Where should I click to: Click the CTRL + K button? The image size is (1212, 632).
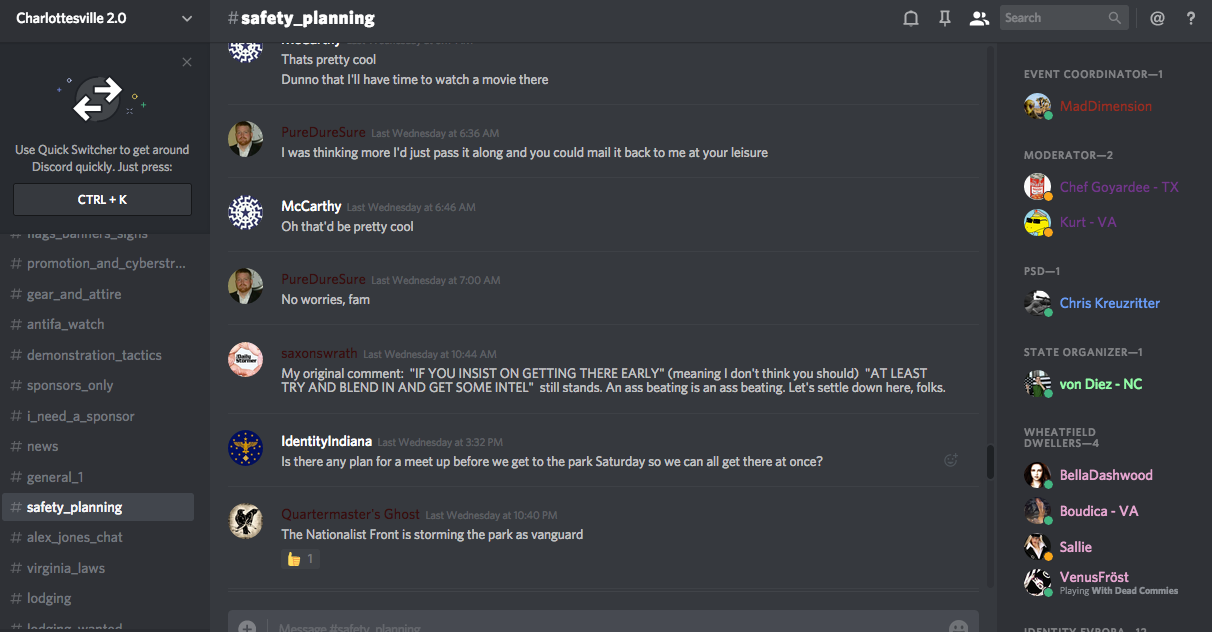(x=102, y=199)
